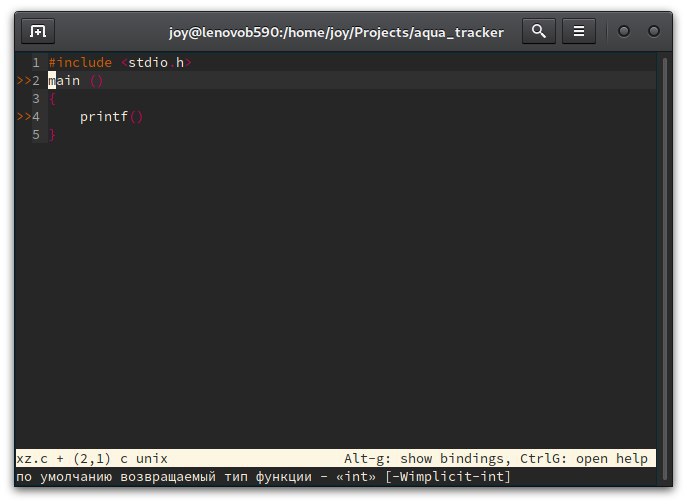Click the closing brace on line 5
The height and width of the screenshot is (504, 687).
click(x=52, y=135)
